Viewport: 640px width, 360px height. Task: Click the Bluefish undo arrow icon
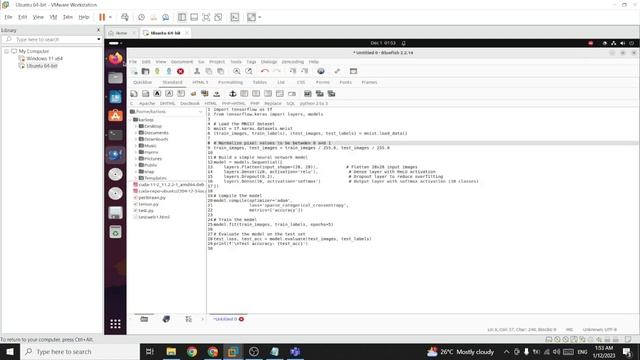tap(264, 71)
